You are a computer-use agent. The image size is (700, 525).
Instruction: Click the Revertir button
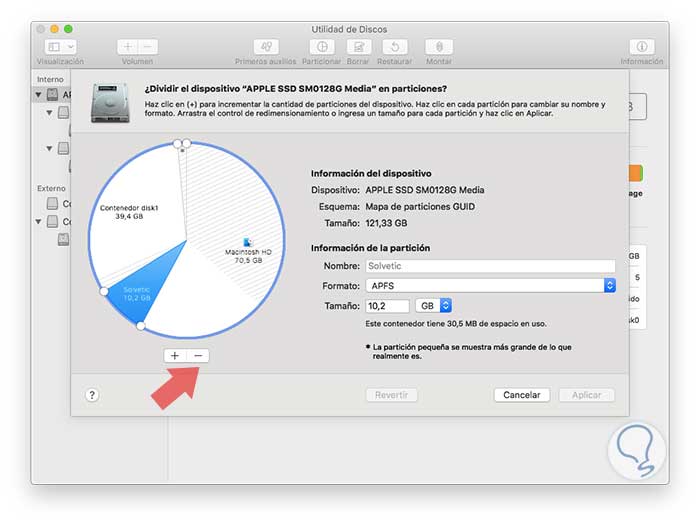pyautogui.click(x=392, y=395)
